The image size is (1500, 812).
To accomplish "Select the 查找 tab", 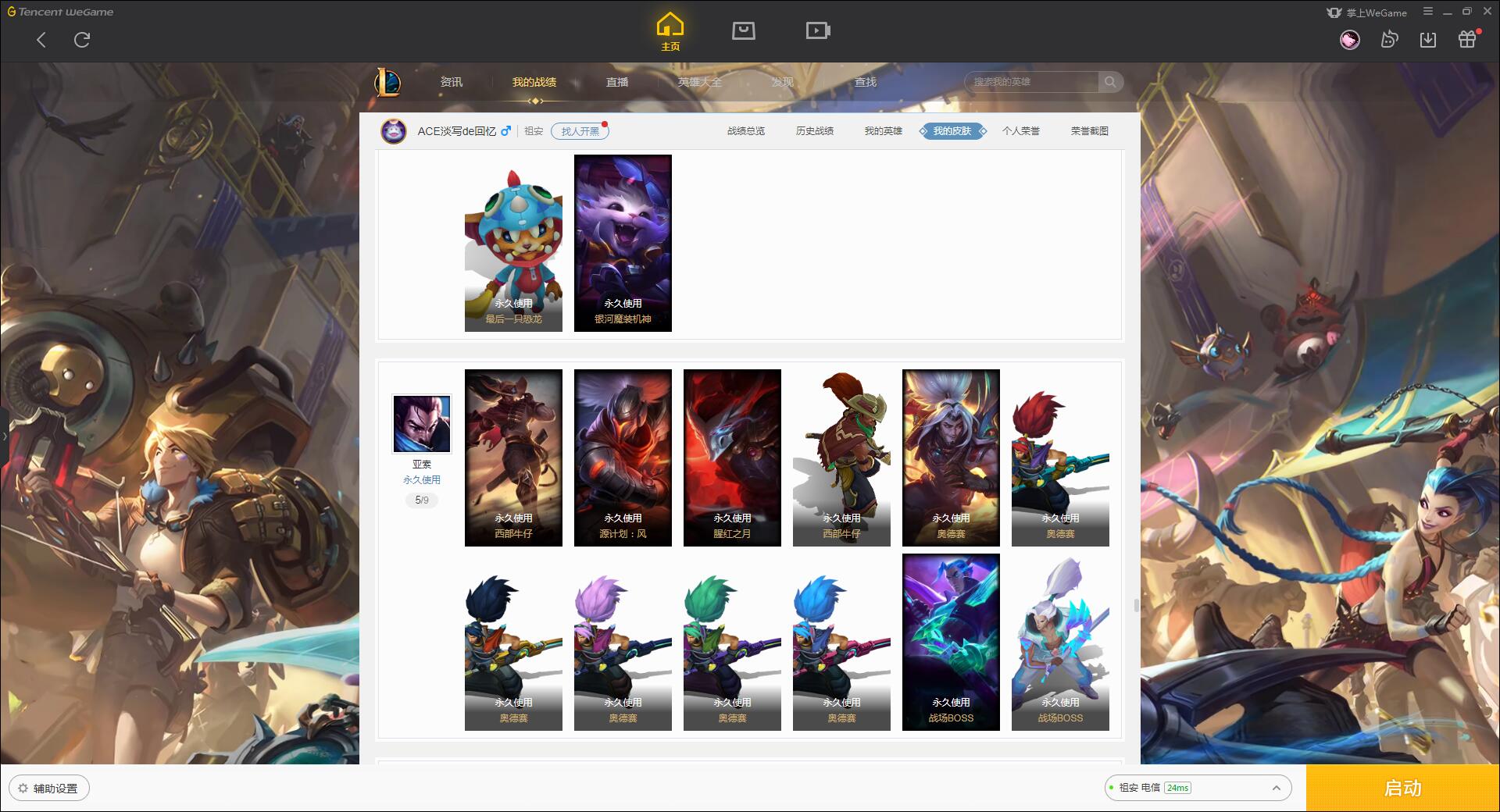I will click(866, 82).
